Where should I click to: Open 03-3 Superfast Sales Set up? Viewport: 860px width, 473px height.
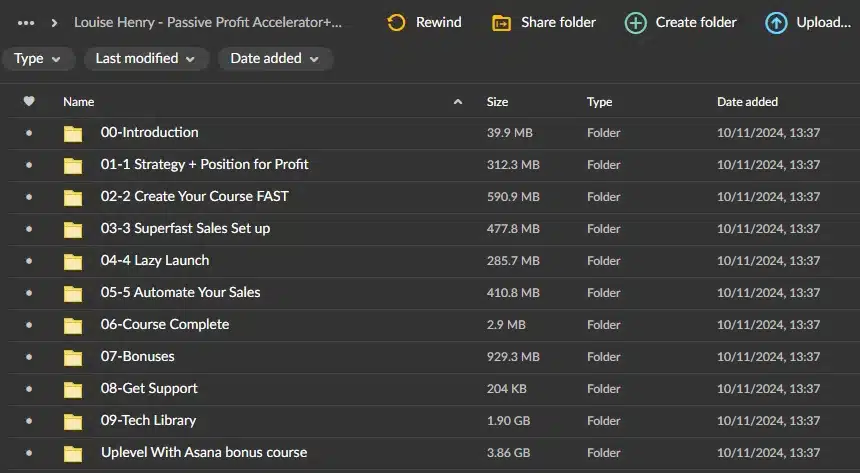point(185,228)
